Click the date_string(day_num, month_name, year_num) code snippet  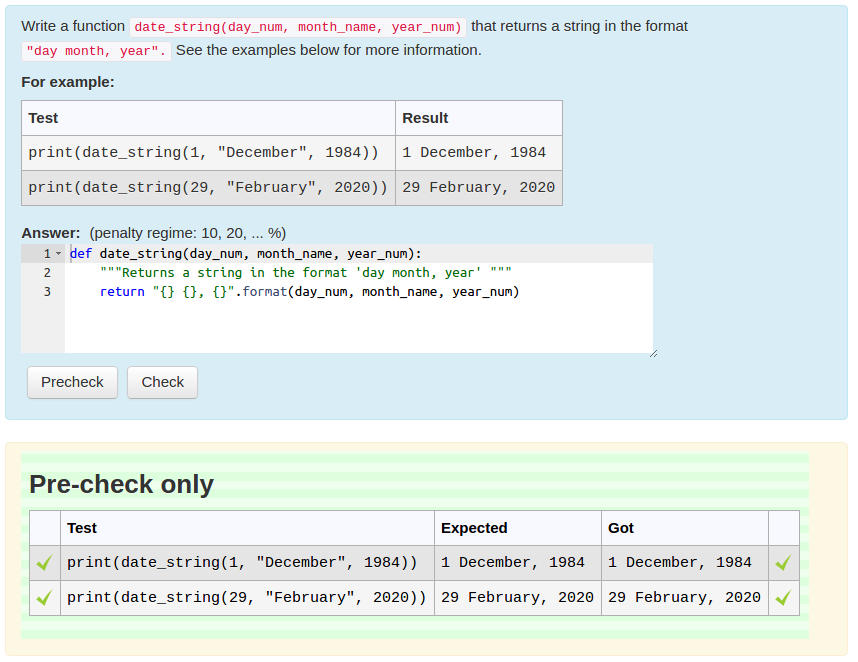(x=298, y=27)
